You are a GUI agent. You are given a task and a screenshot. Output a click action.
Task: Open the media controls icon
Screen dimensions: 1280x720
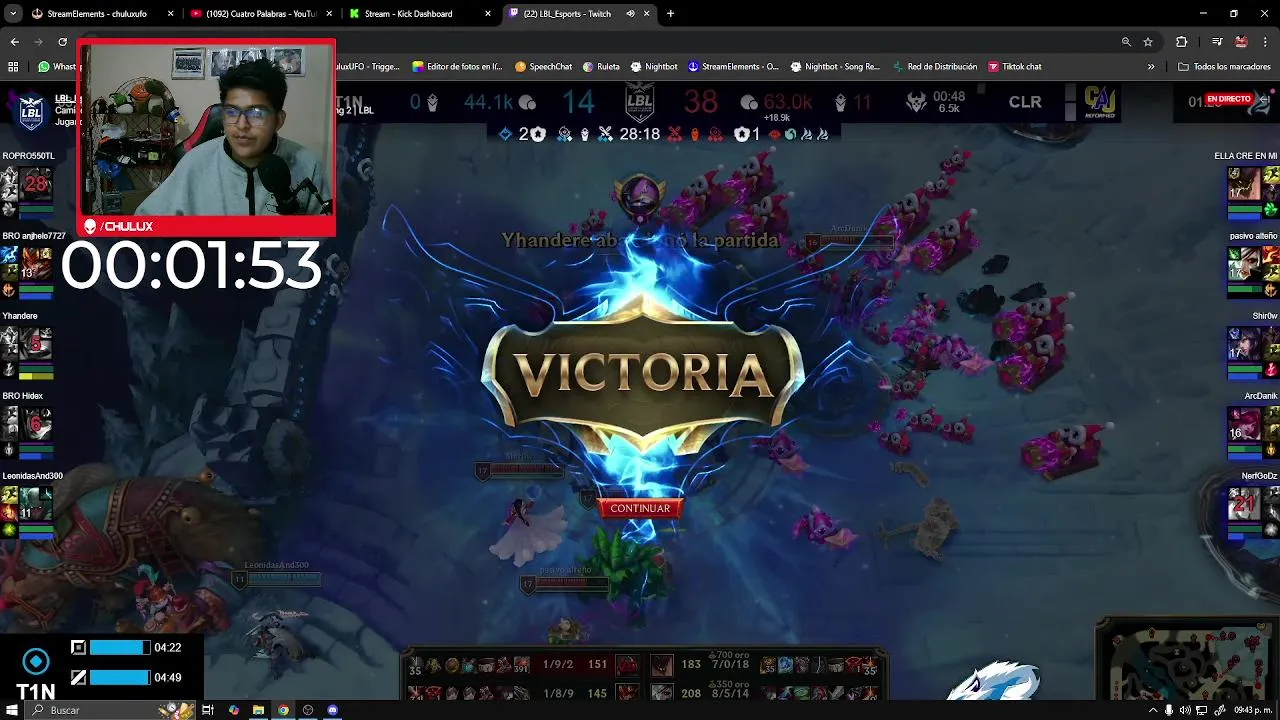tap(1216, 42)
